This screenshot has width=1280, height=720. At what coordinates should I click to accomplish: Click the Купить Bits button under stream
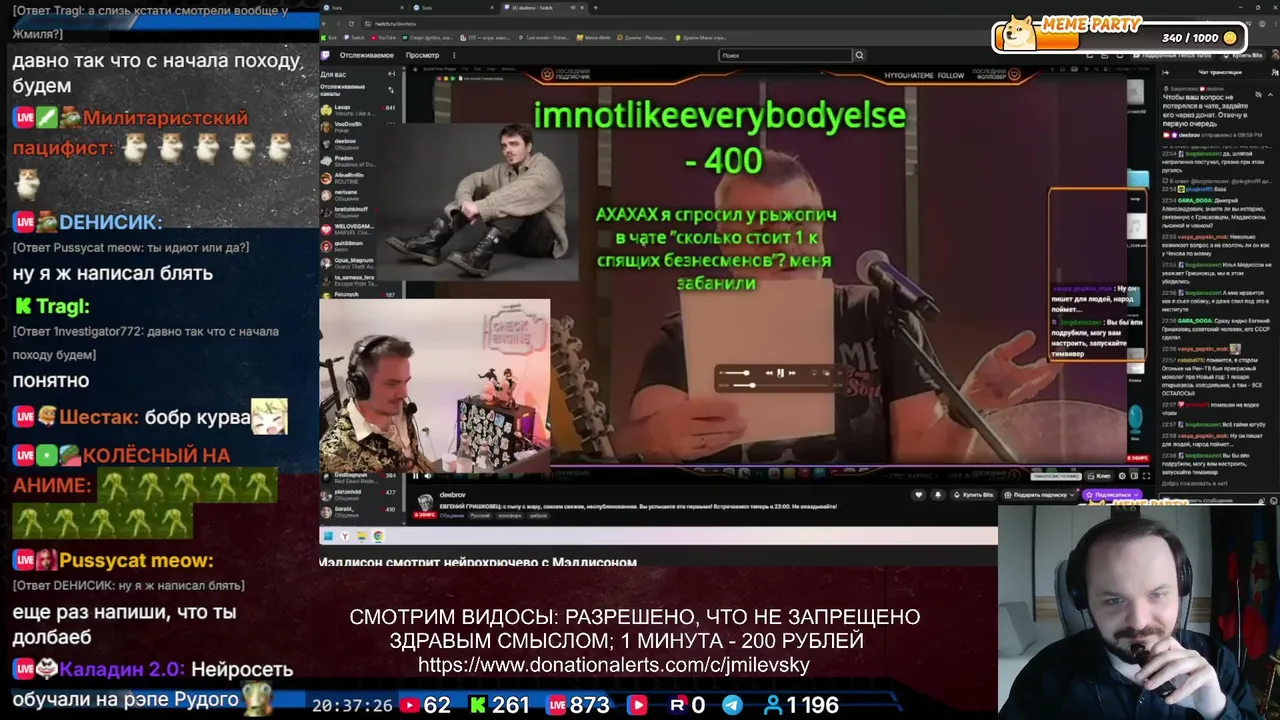click(974, 495)
